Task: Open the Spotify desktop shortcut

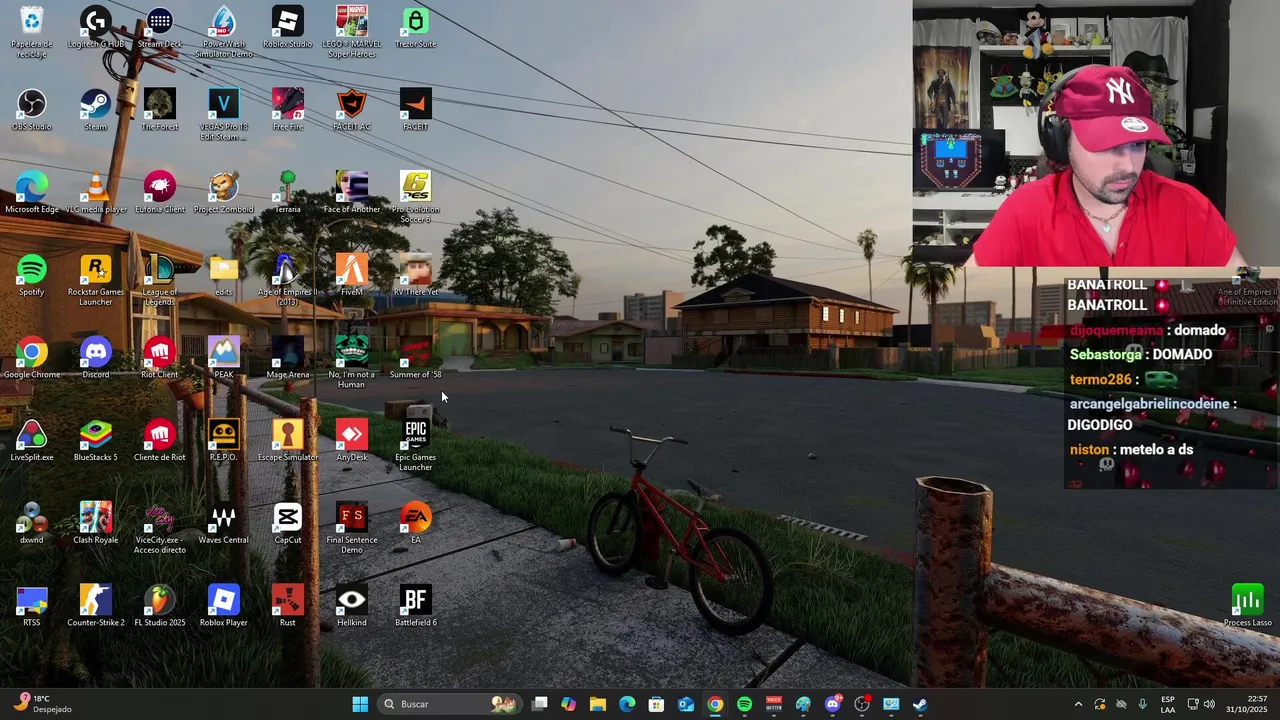Action: click(x=32, y=276)
